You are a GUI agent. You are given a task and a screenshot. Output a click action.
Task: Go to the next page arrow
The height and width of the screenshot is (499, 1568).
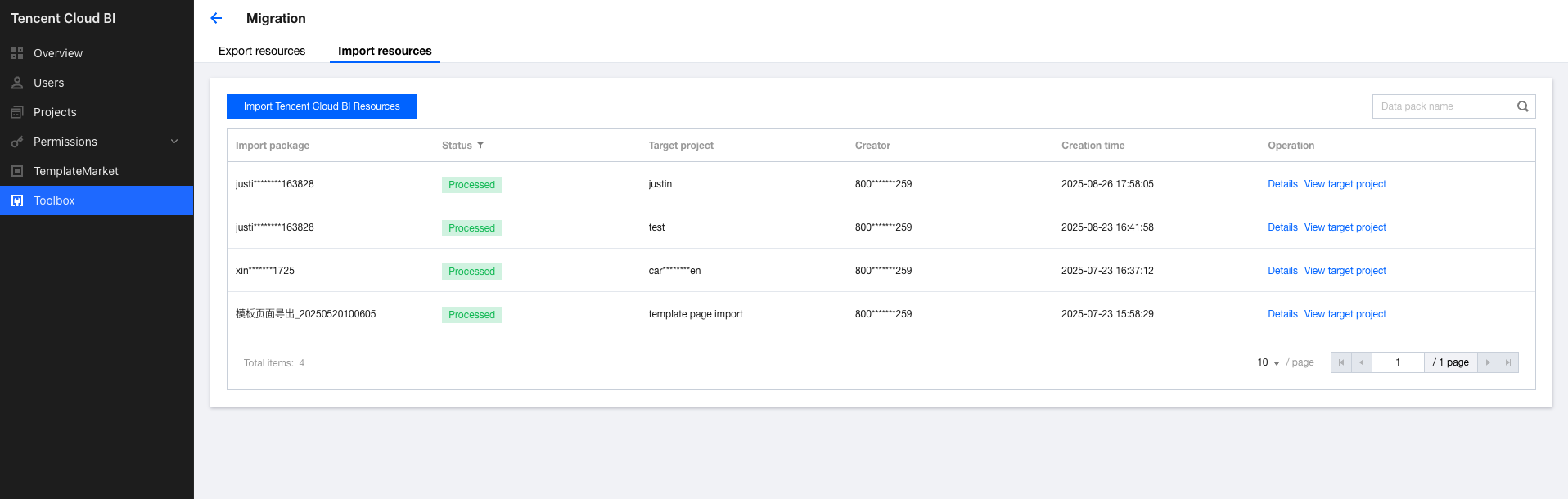pos(1487,362)
